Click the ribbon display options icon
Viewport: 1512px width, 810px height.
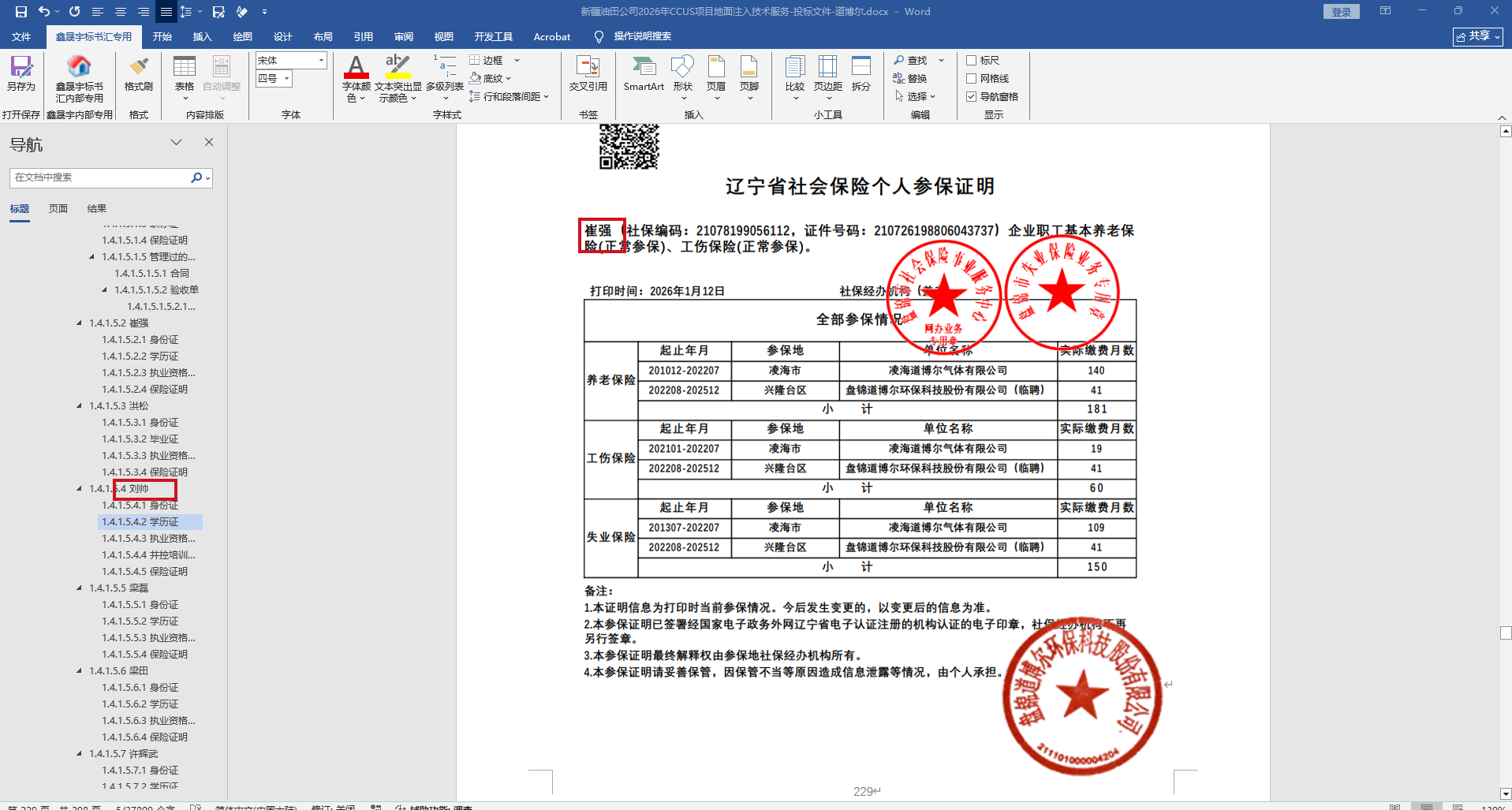pyautogui.click(x=1385, y=11)
